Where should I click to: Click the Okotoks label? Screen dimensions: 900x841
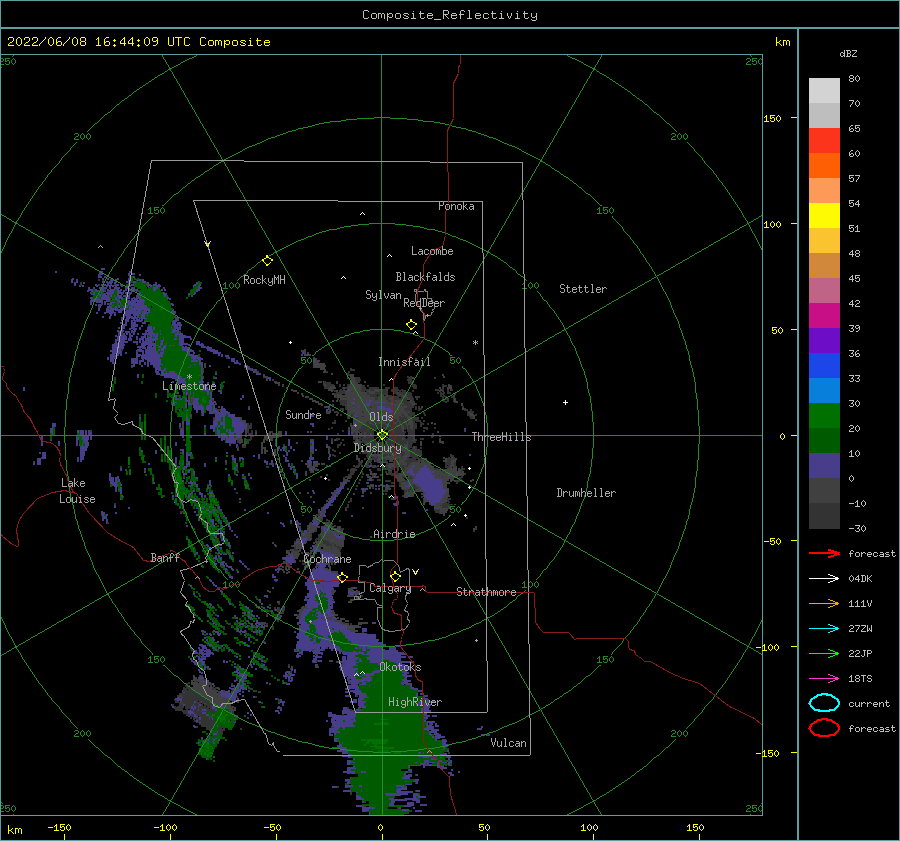coord(401,667)
